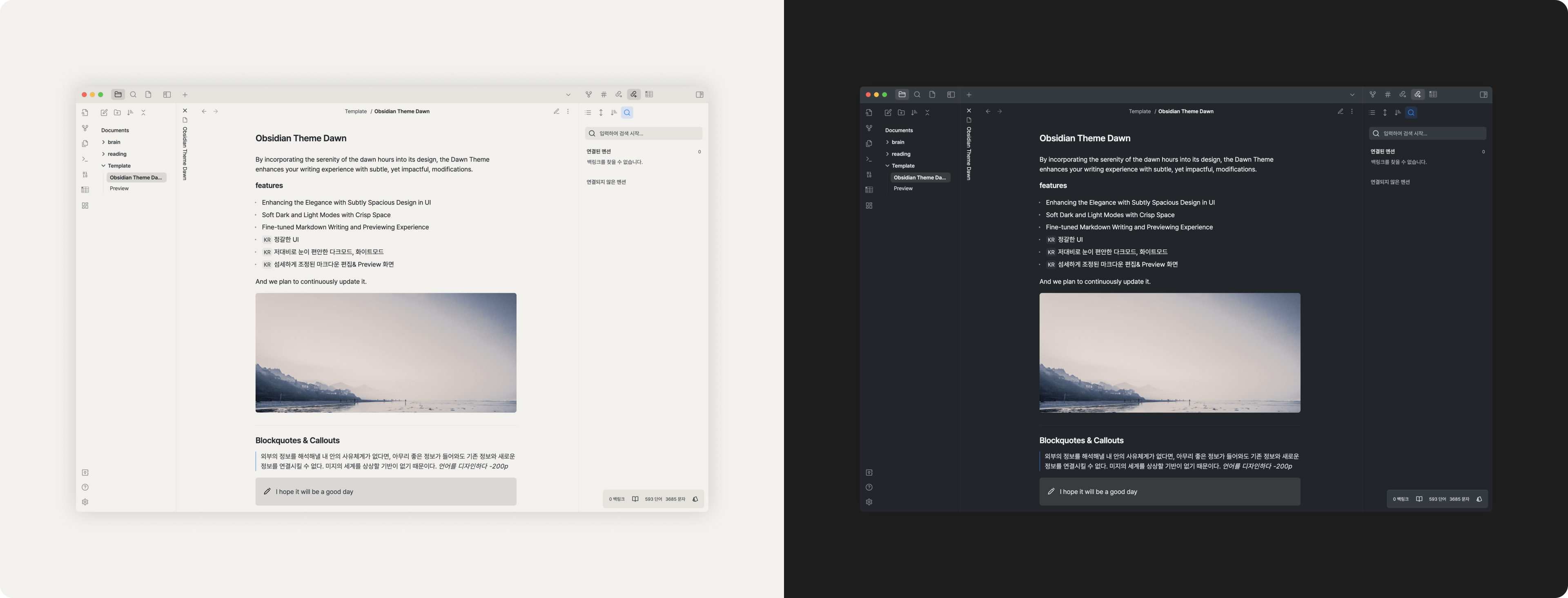Click quick switcher icon in light ribbon top
This screenshot has width=1568, height=598.
pos(85,113)
